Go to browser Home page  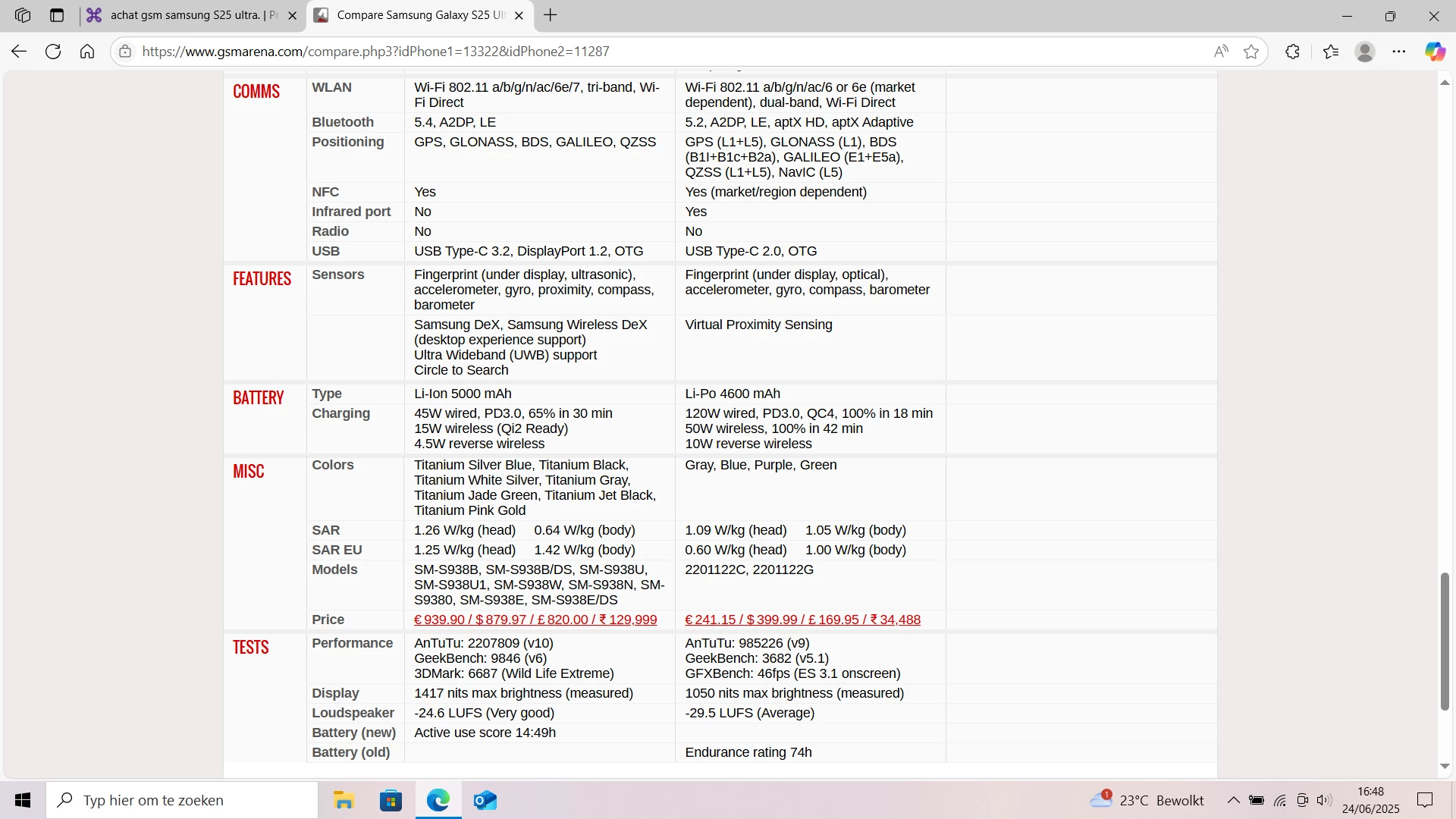pos(87,52)
